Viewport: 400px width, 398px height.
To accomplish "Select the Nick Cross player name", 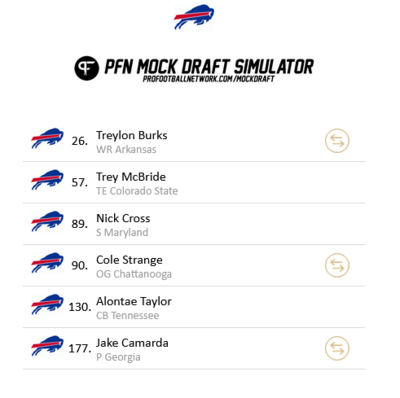I will point(123,218).
